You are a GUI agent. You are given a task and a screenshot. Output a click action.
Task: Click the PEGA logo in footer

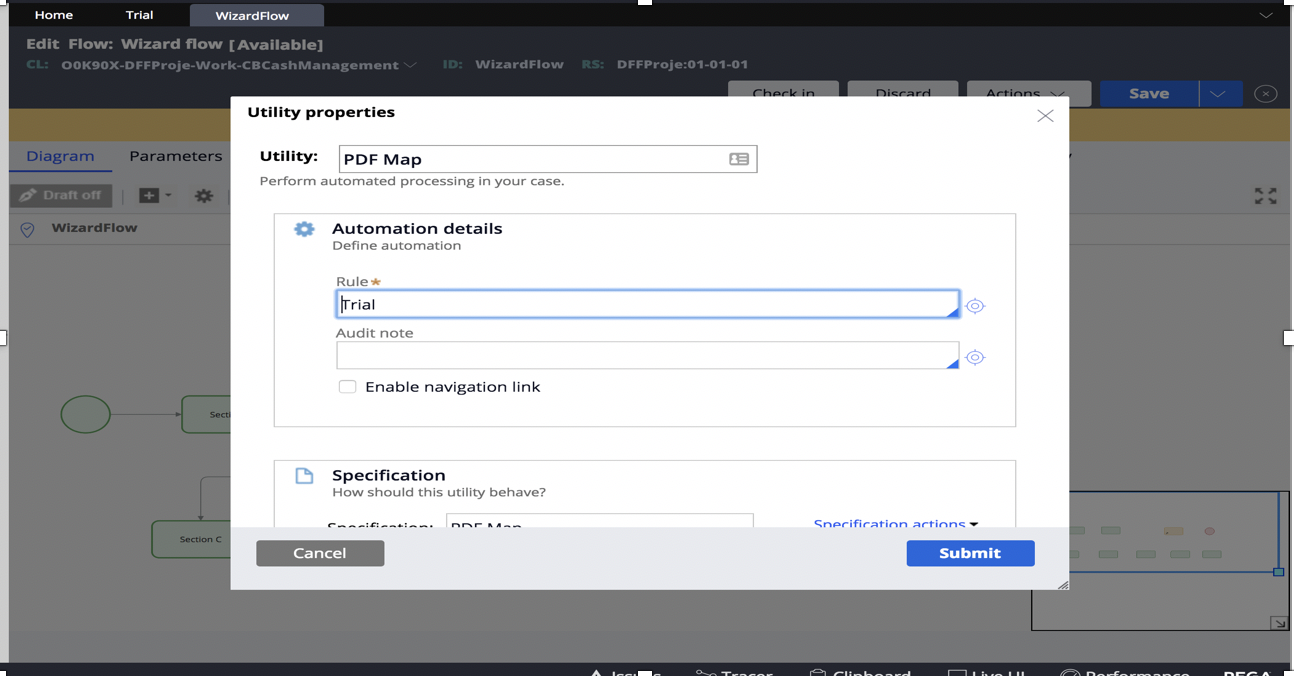point(1247,673)
